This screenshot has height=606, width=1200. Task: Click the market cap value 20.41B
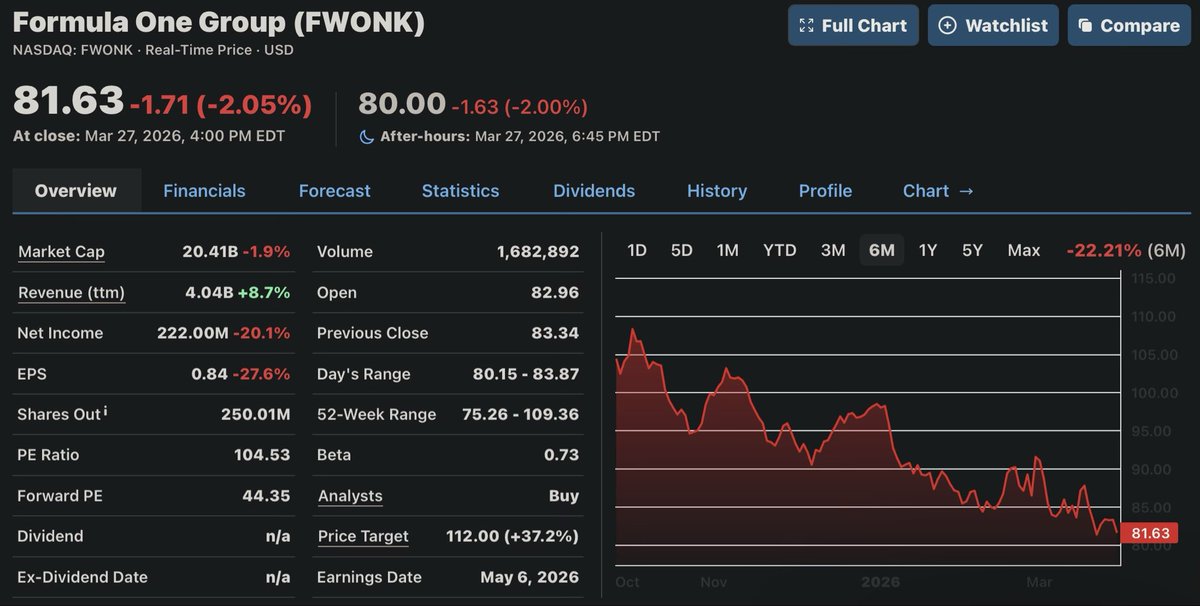(x=210, y=252)
